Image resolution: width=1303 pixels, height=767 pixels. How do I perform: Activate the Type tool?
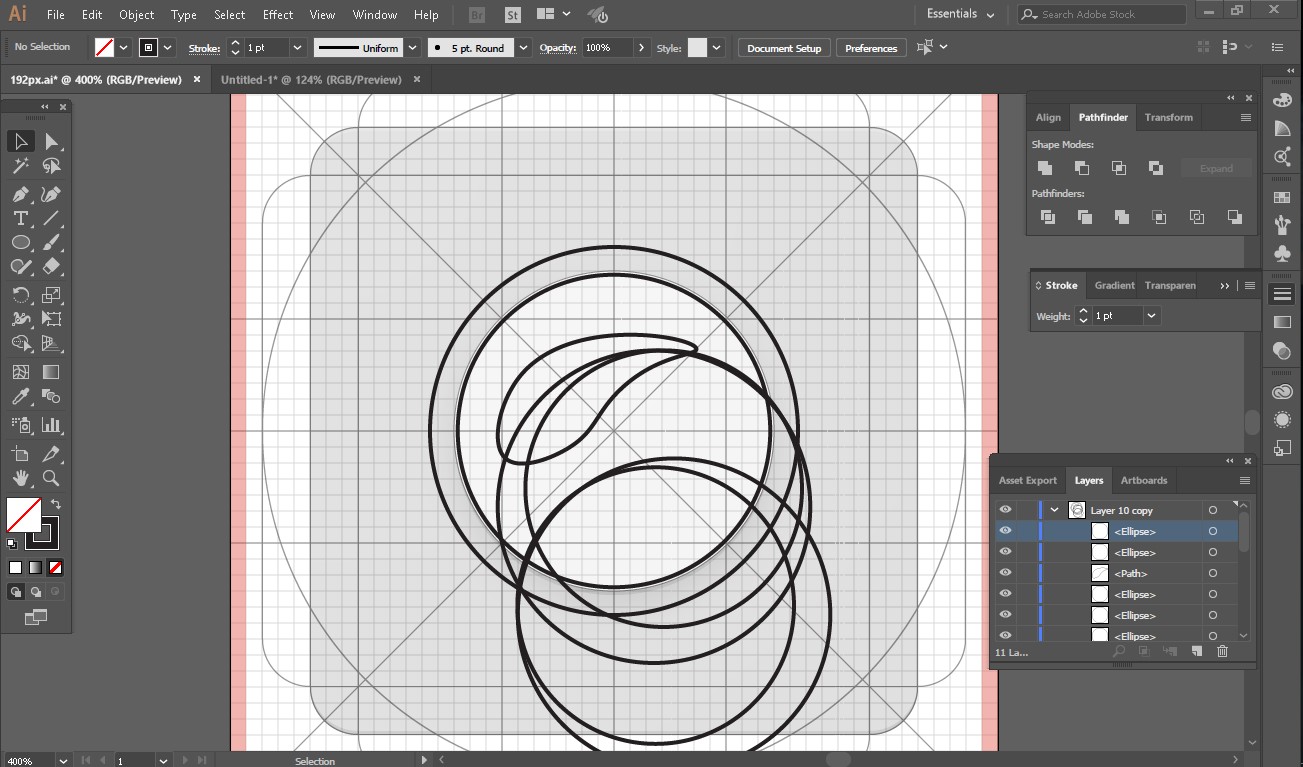(20, 218)
